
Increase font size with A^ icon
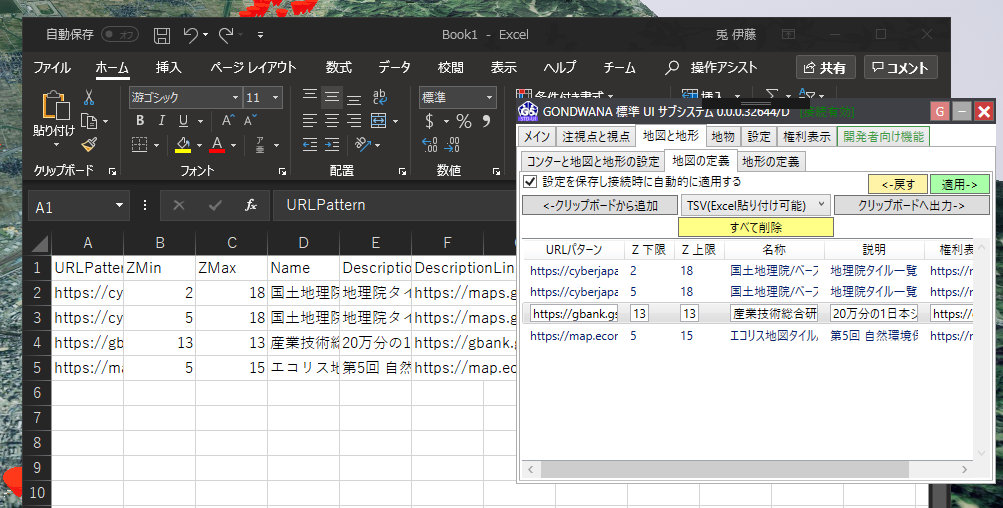[228, 120]
